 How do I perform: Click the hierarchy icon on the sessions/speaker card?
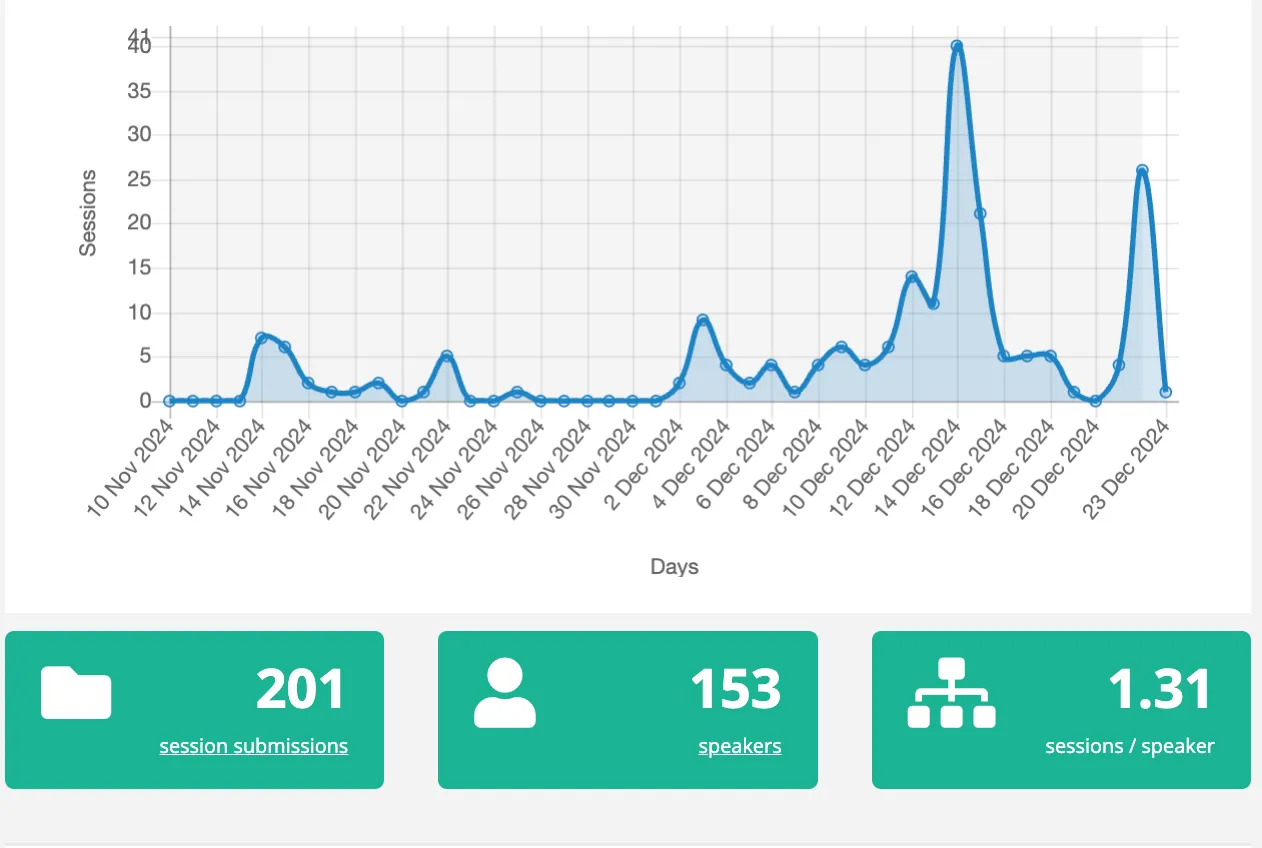(951, 692)
